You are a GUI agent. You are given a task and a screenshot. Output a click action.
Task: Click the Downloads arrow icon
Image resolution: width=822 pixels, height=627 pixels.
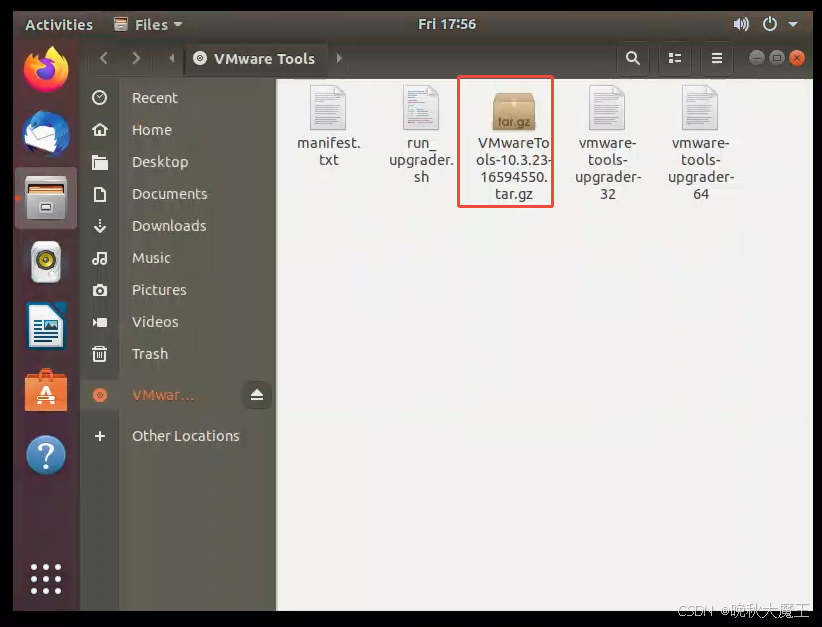pos(100,226)
